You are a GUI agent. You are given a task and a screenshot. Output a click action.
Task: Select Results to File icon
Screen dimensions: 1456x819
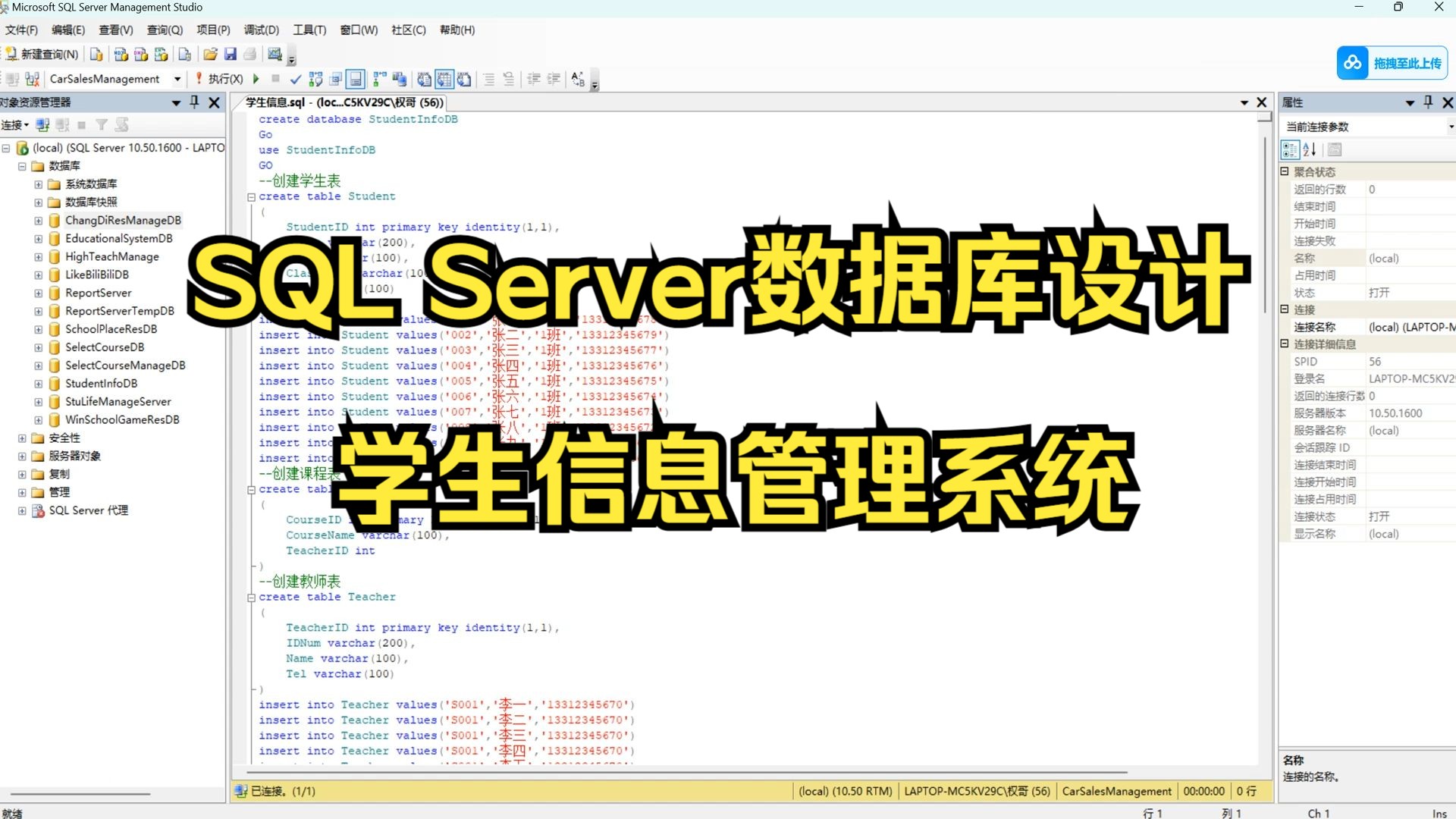[x=464, y=79]
